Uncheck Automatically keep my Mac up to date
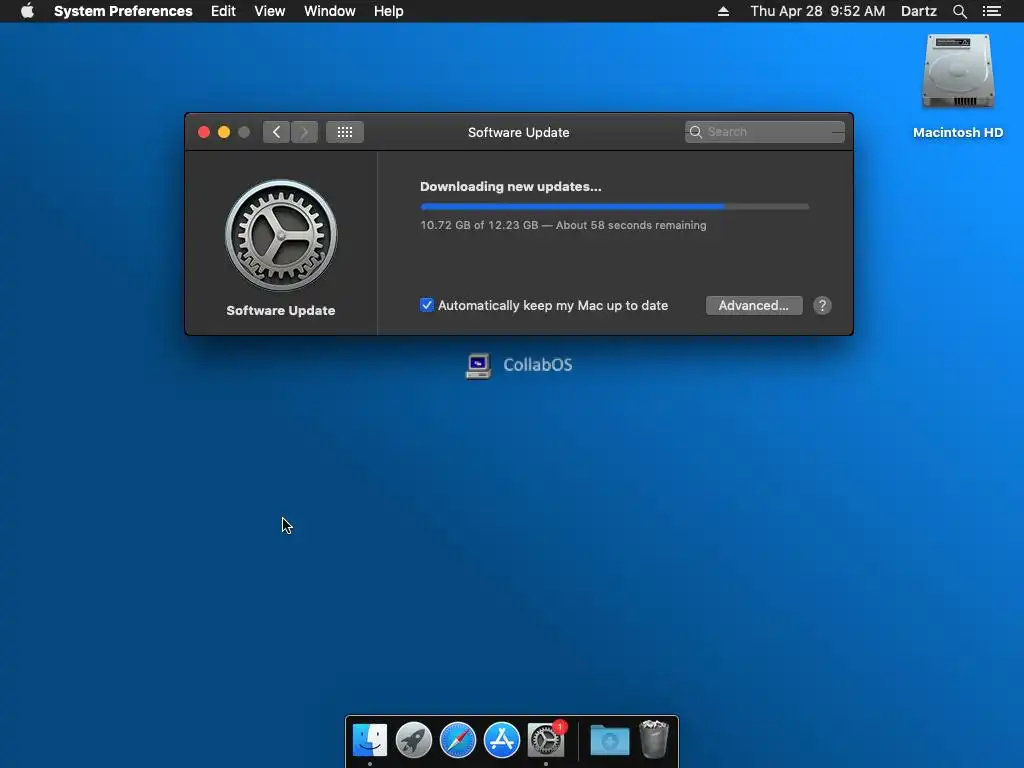The height and width of the screenshot is (768, 1024). [x=426, y=305]
